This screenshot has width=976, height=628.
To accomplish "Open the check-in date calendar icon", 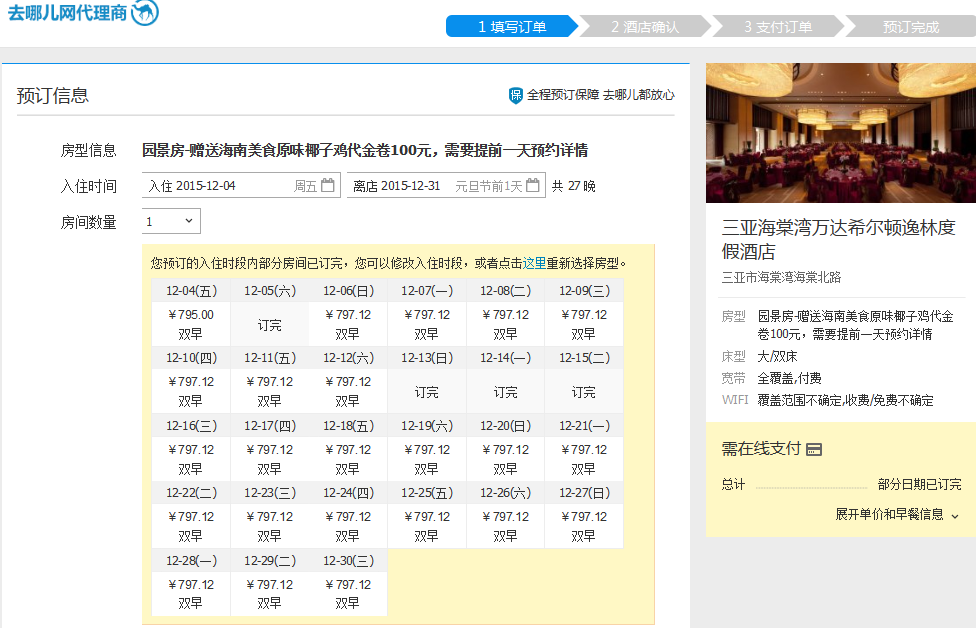I will [x=328, y=185].
